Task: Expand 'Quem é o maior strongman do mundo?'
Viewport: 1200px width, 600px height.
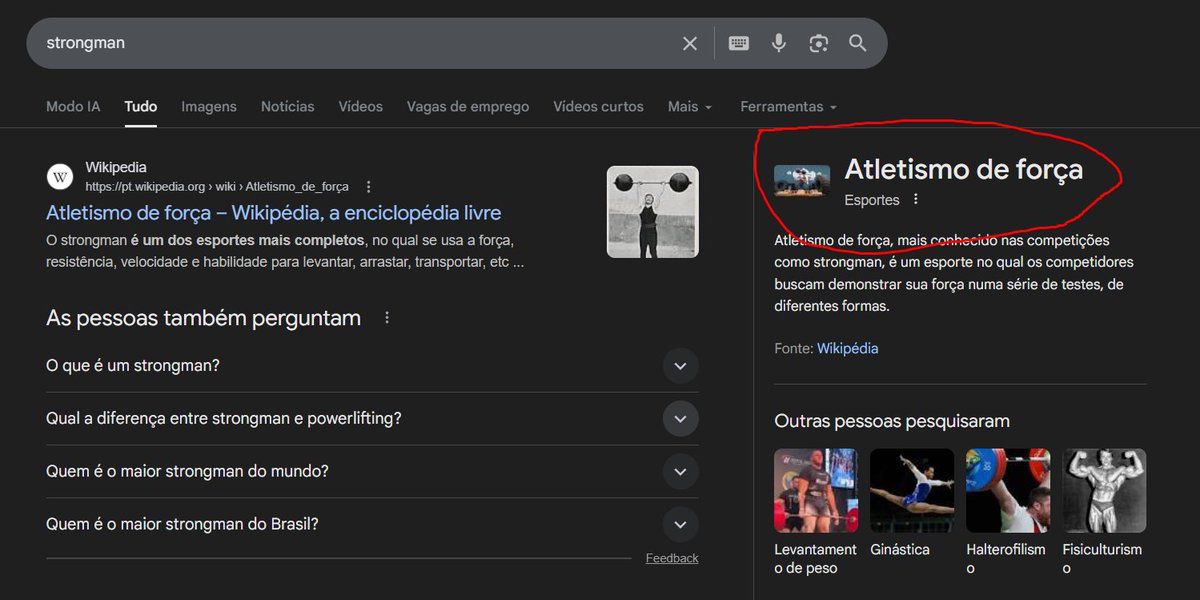Action: pyautogui.click(x=372, y=471)
